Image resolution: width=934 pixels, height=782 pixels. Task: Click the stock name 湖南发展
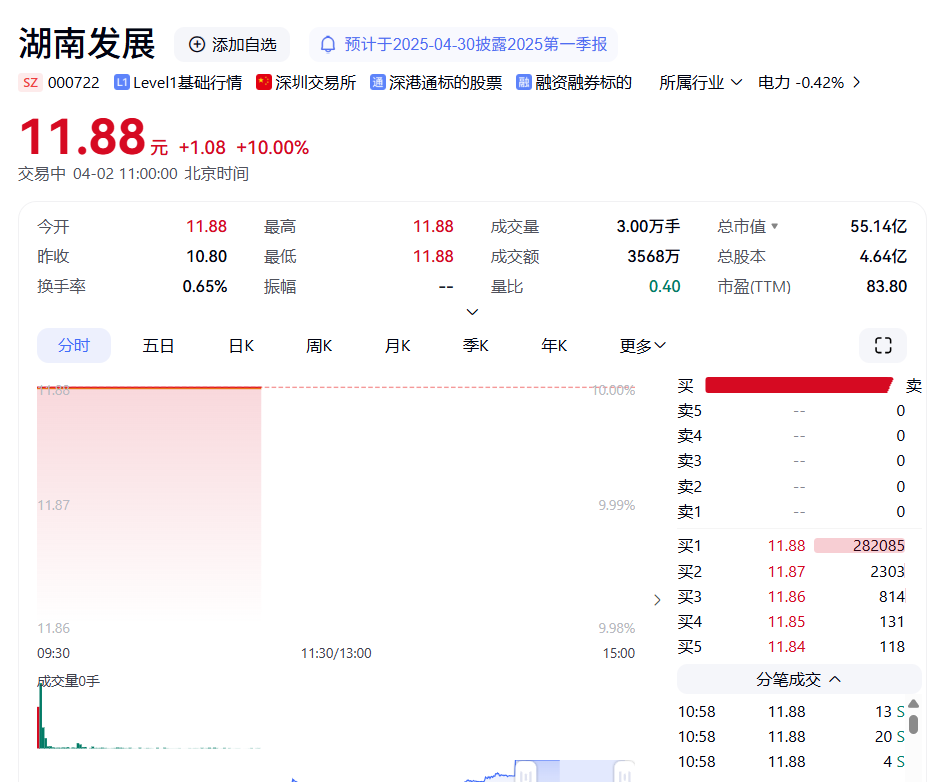(x=87, y=44)
